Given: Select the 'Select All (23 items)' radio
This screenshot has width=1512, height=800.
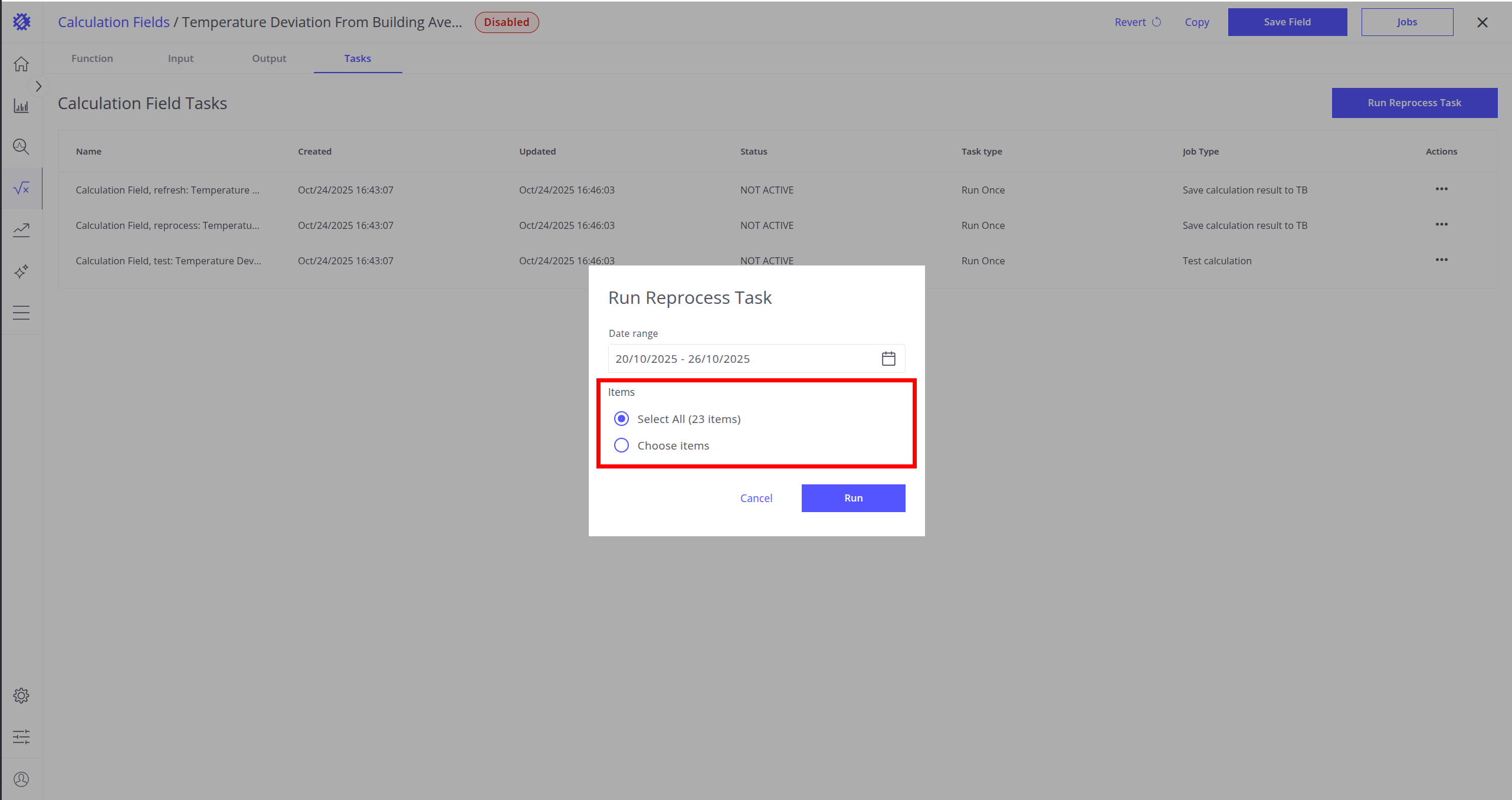Looking at the screenshot, I should [621, 419].
